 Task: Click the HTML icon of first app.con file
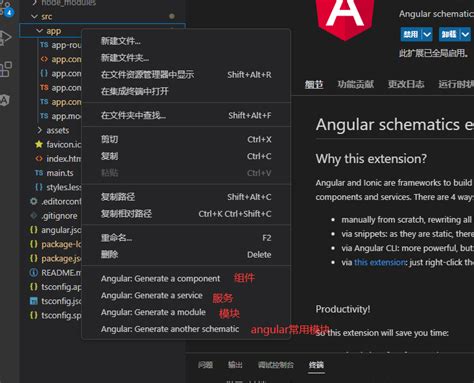(44, 59)
